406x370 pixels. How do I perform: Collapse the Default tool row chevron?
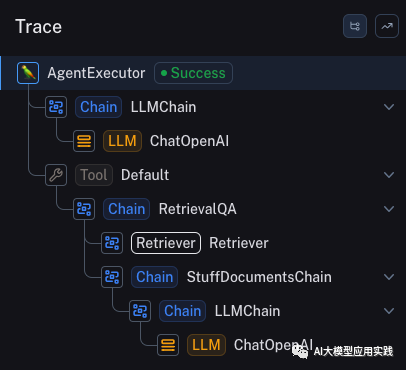tap(389, 175)
